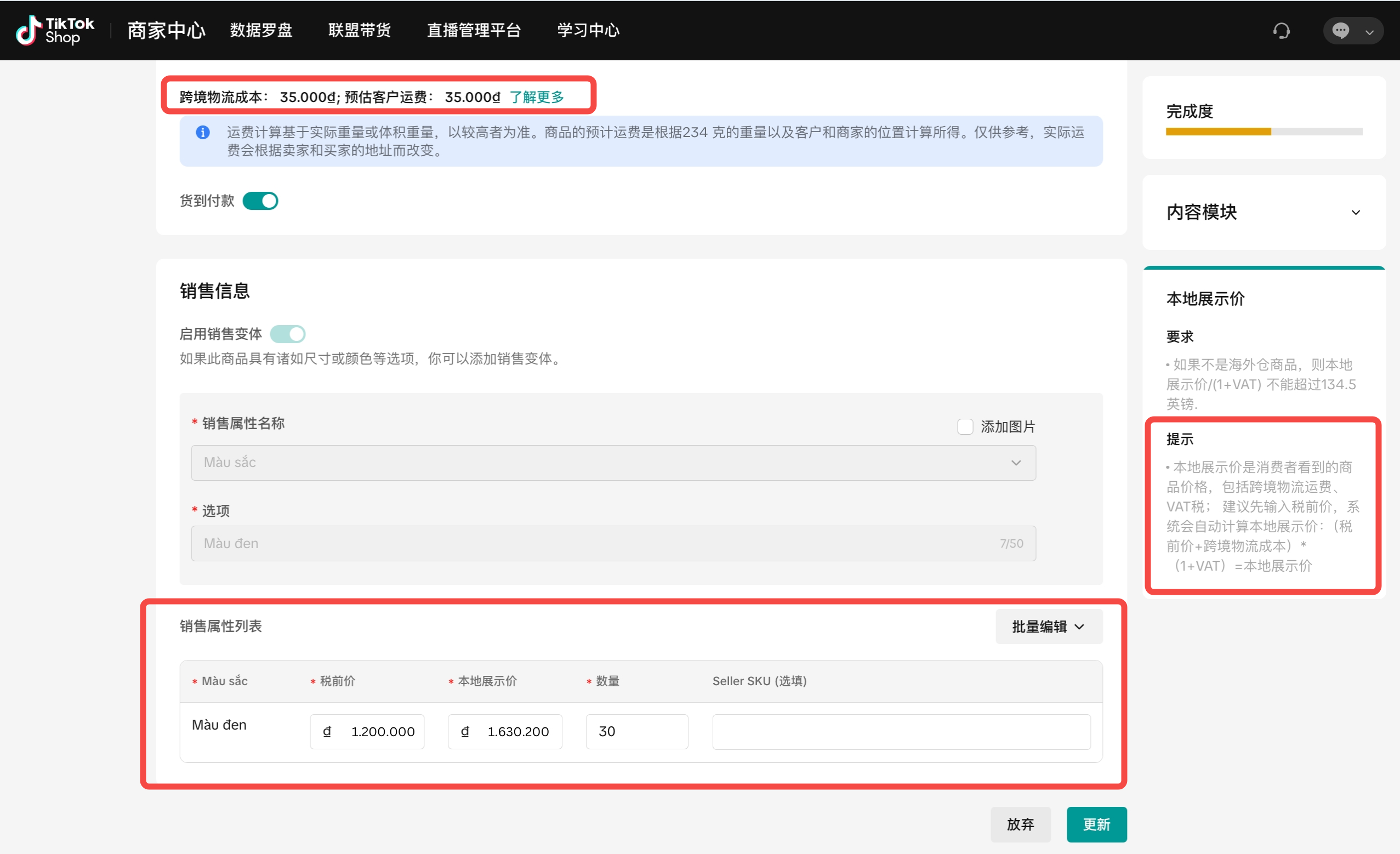Click the Seller SKU input field
The image size is (1400, 854).
(x=901, y=731)
